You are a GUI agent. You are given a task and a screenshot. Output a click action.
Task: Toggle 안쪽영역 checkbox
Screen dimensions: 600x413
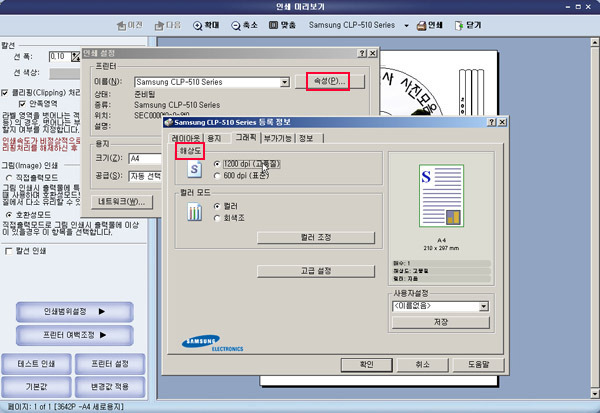click(22, 104)
